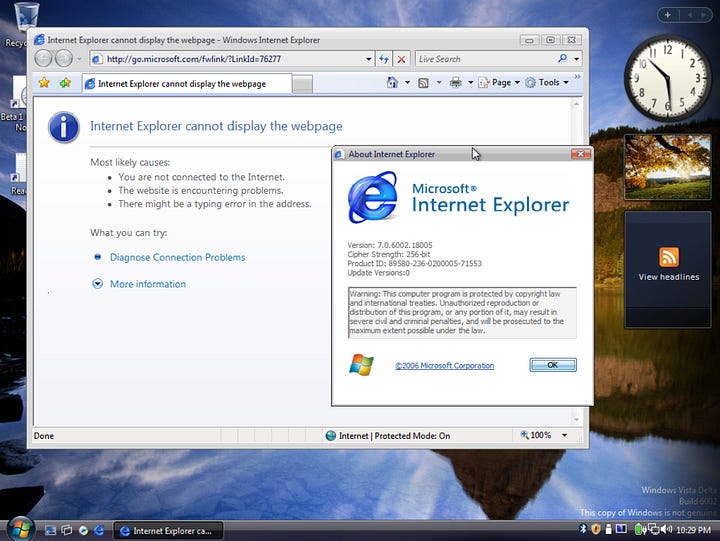Click the security shield tray icon
This screenshot has width=720, height=541.
[x=596, y=530]
